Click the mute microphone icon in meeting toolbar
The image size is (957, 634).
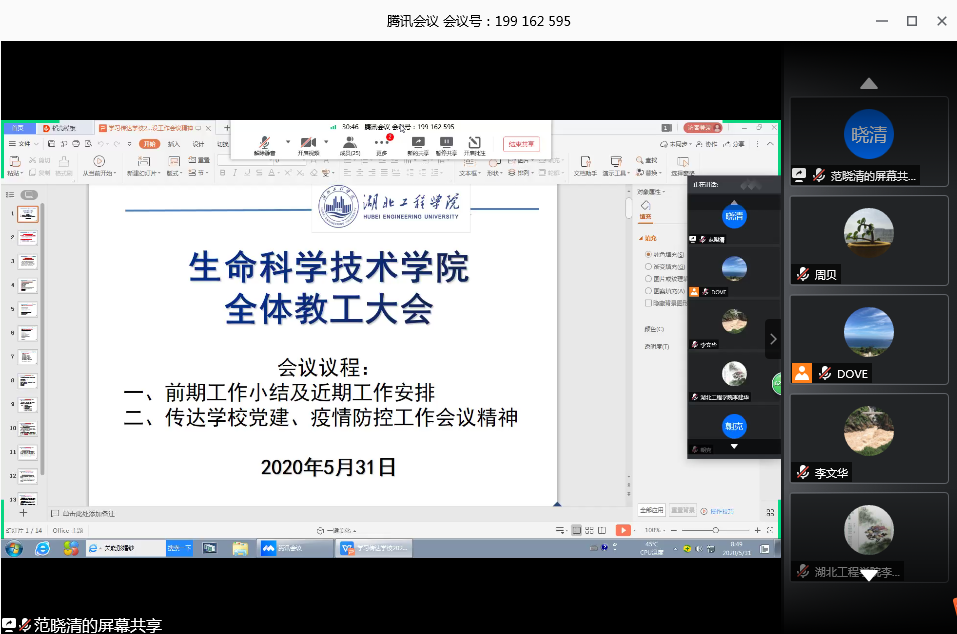tap(264, 143)
